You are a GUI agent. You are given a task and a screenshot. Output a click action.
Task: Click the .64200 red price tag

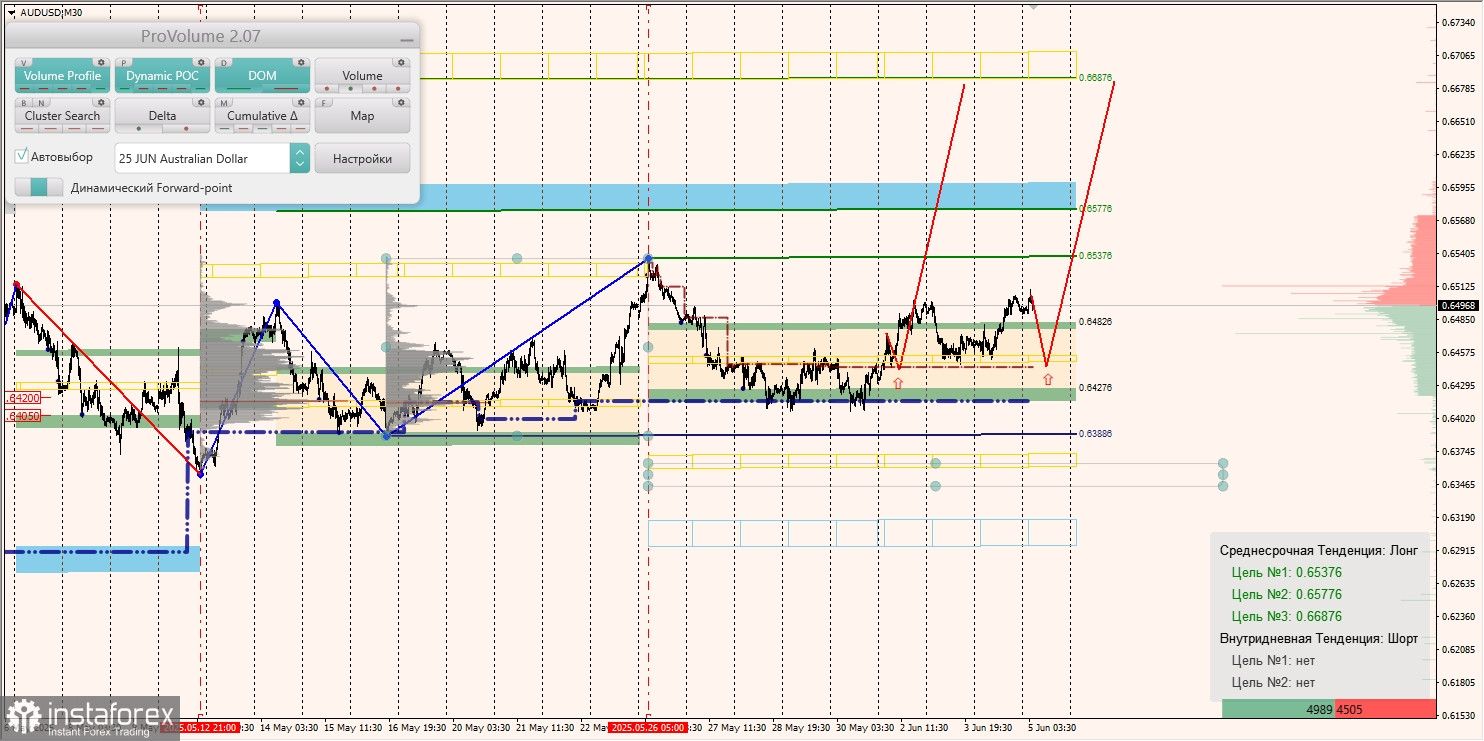pyautogui.click(x=23, y=398)
